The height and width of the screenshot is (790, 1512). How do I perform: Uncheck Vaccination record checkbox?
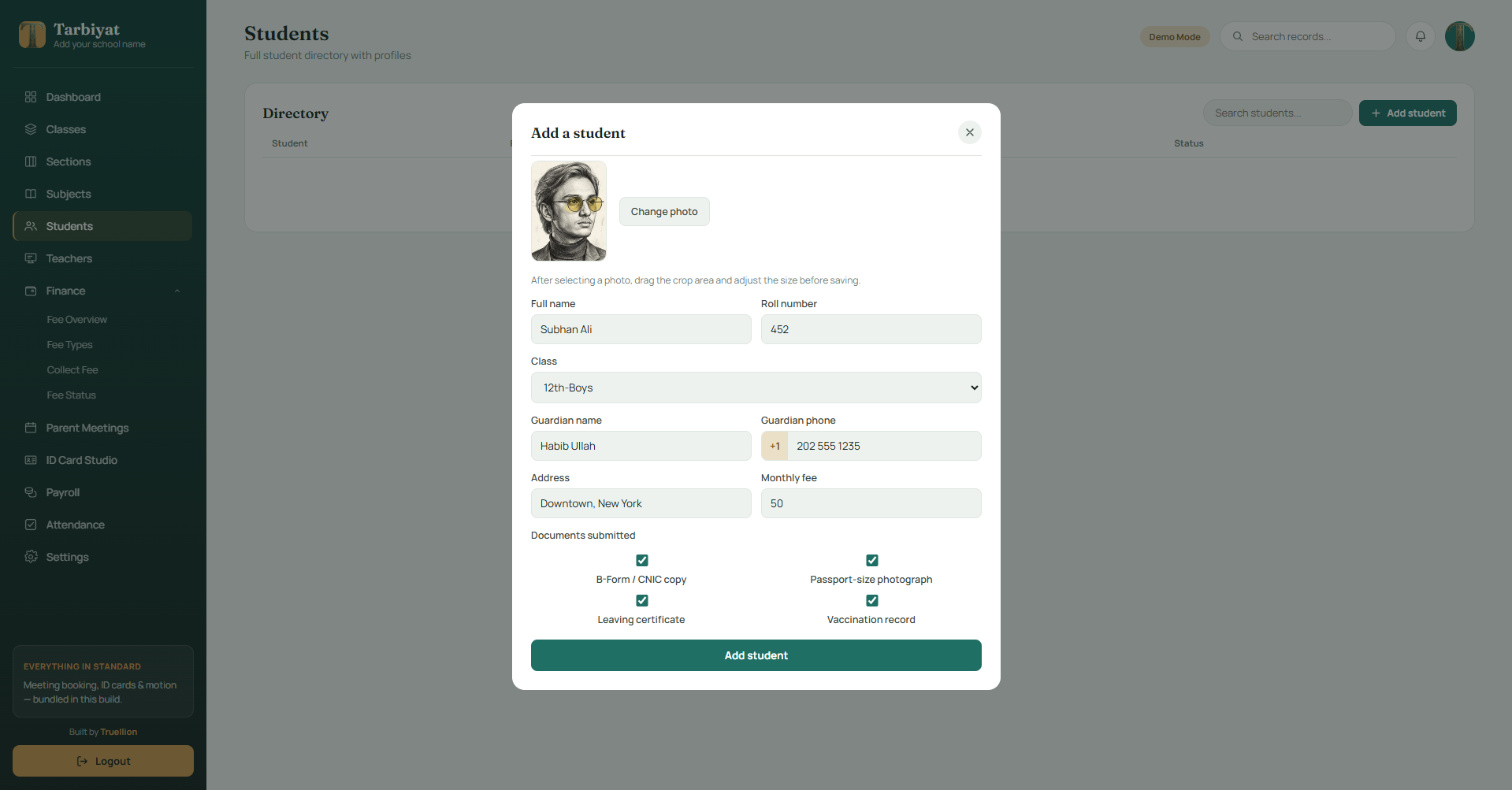click(x=871, y=600)
